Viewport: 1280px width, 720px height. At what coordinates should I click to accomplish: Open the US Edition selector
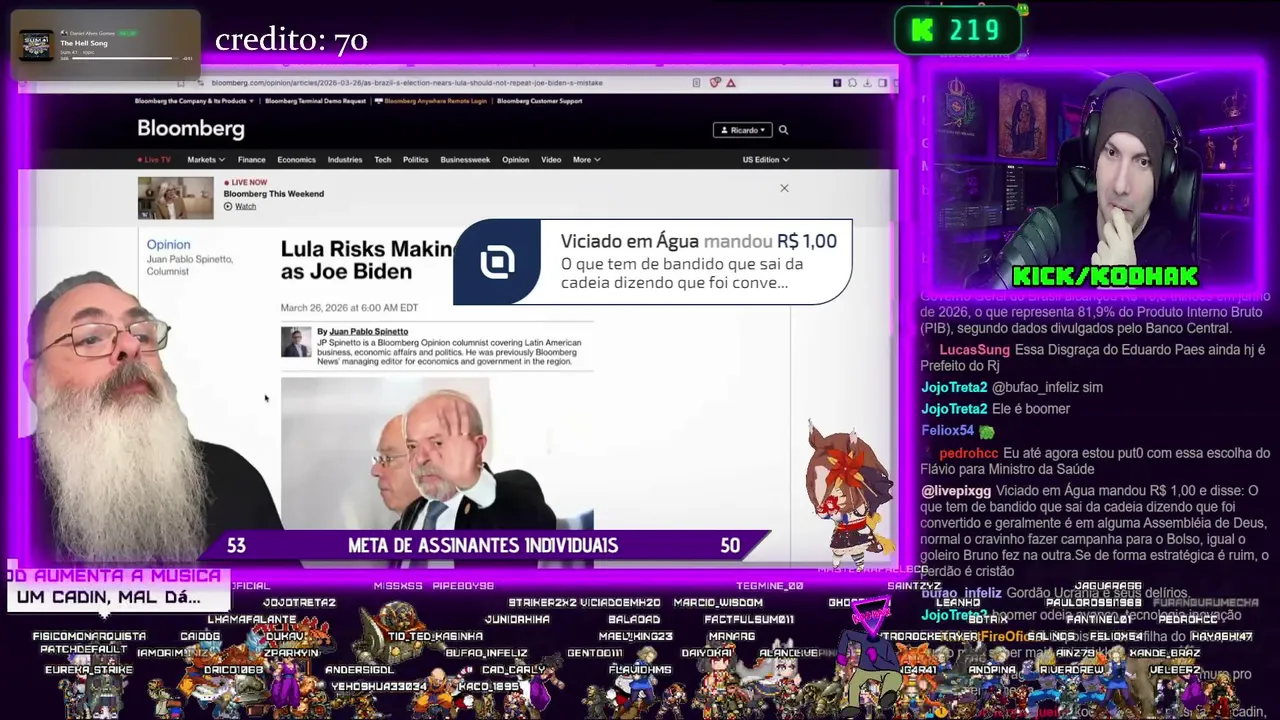(x=765, y=160)
